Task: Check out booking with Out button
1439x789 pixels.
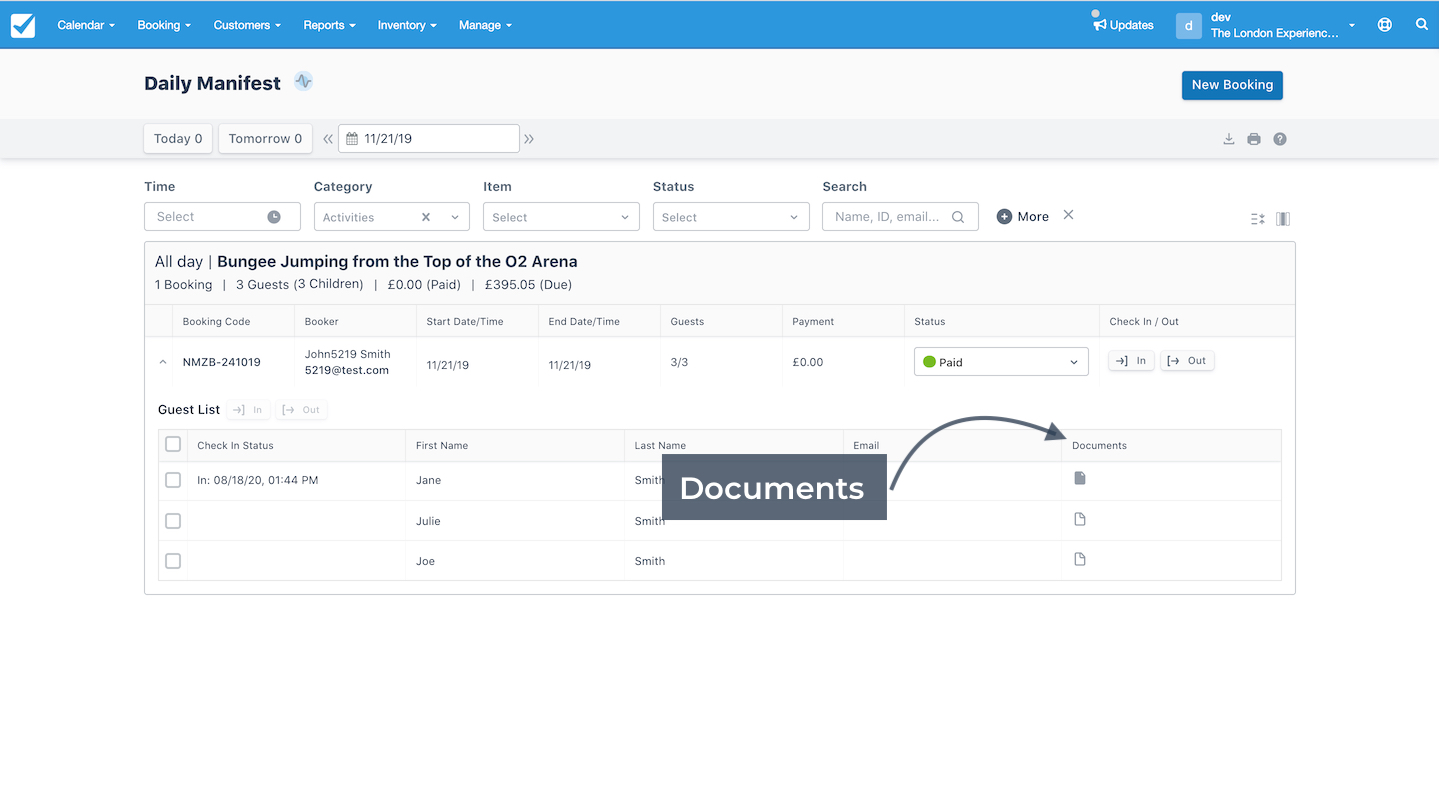Action: (1187, 361)
